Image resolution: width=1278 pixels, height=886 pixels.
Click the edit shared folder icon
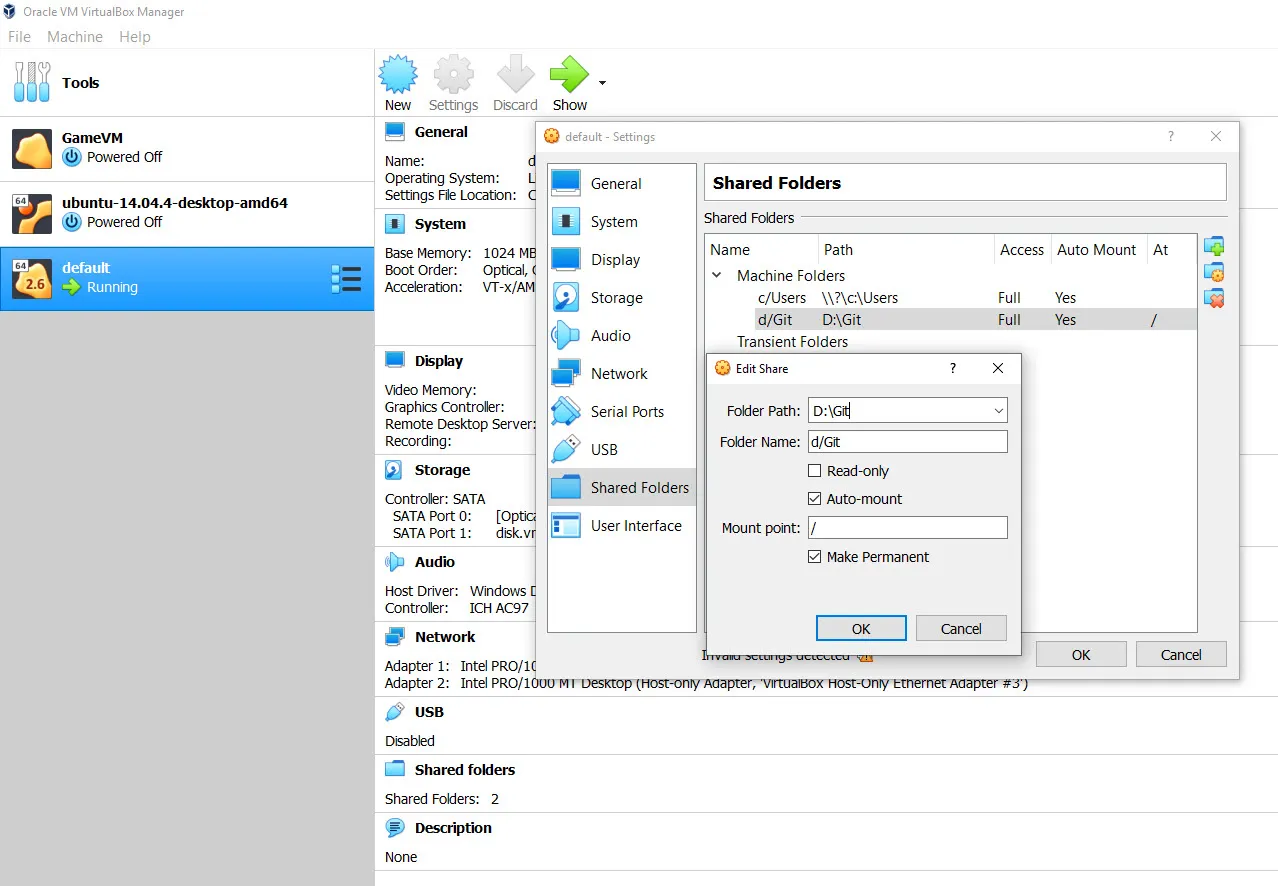tap(1214, 272)
